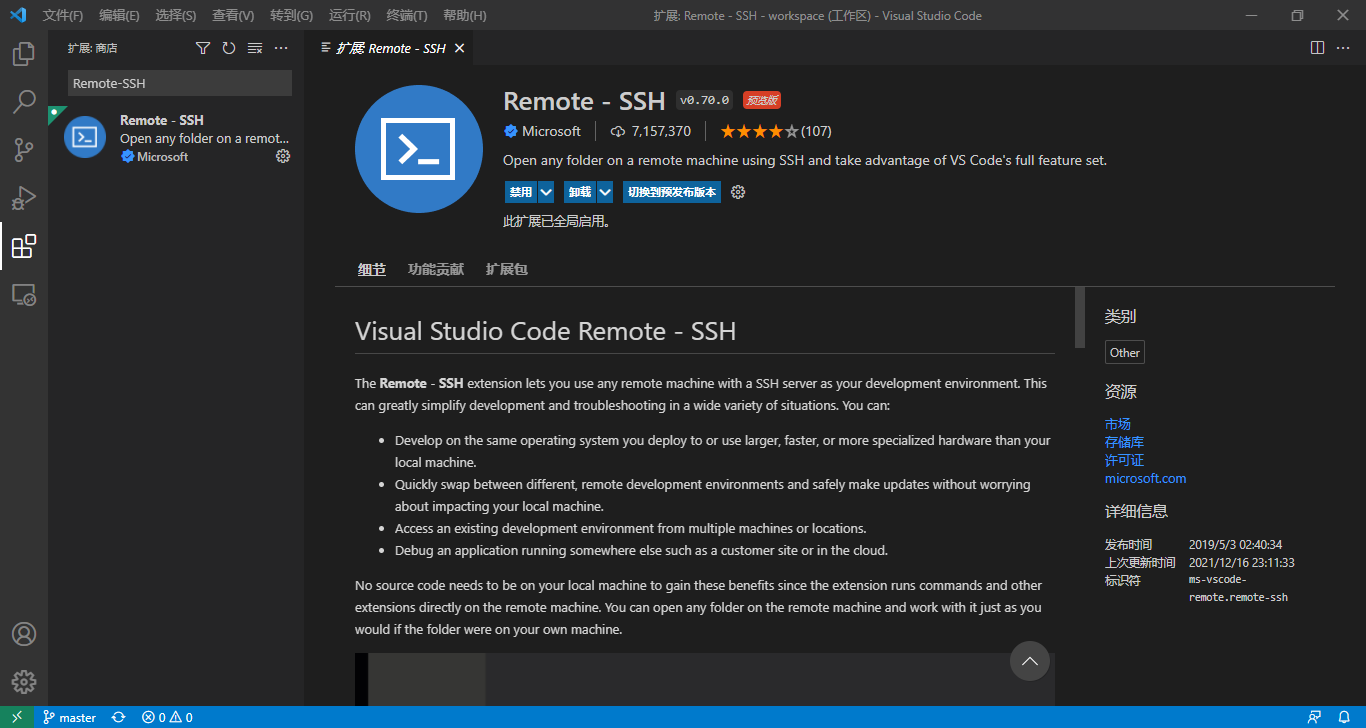Open feedback icon in status bar
This screenshot has height=728, width=1366.
click(1316, 717)
